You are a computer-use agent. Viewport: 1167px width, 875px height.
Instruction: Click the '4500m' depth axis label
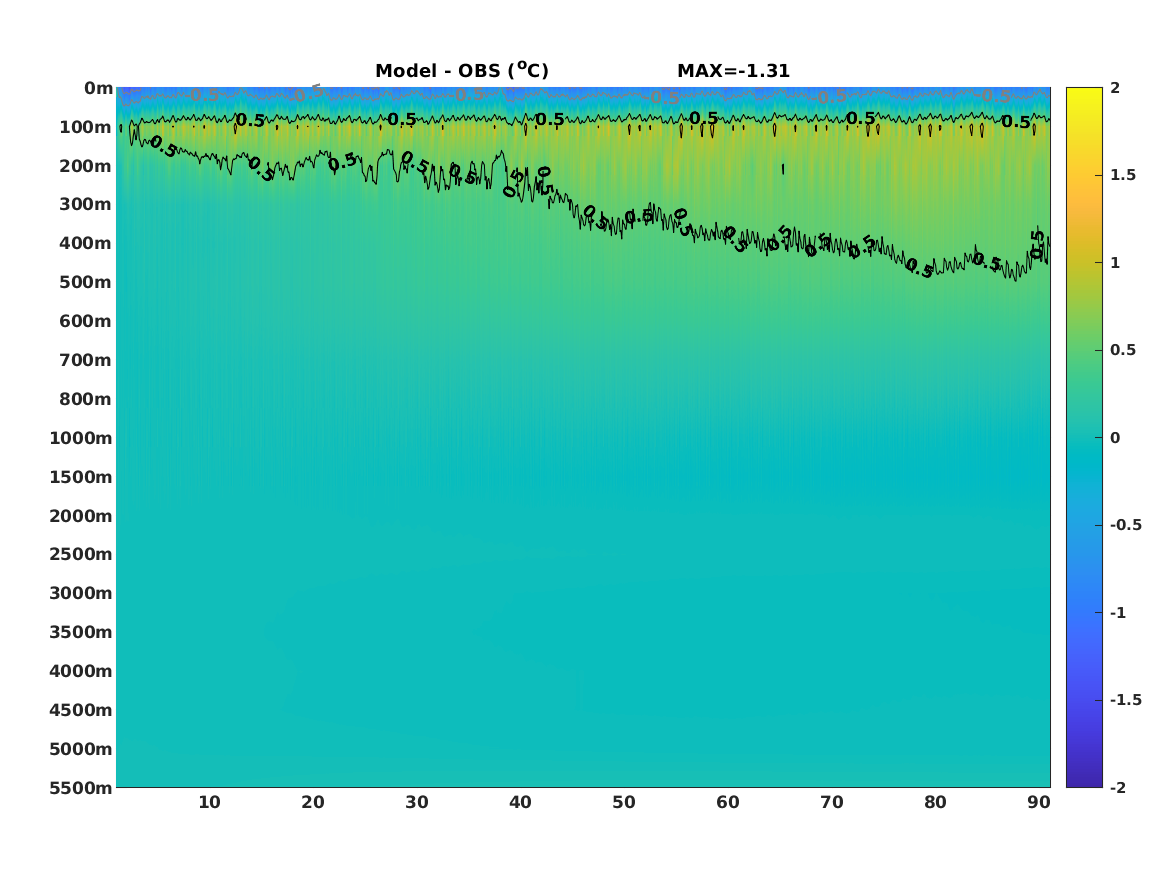pos(81,711)
